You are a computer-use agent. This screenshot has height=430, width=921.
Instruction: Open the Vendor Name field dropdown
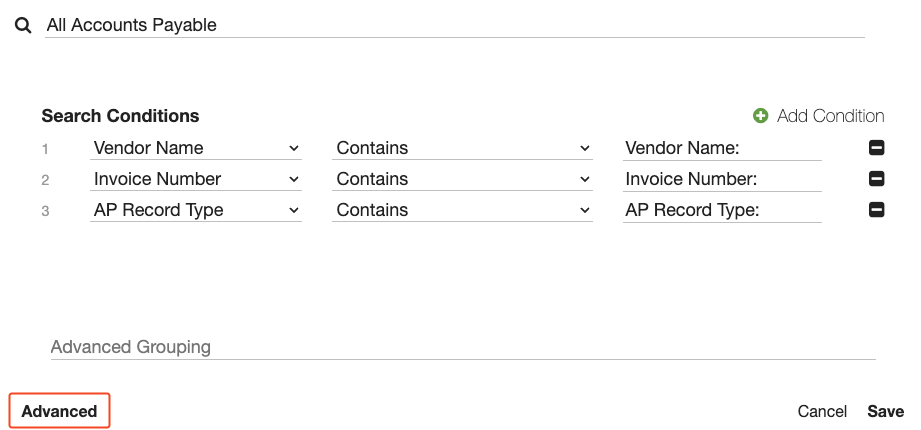pyautogui.click(x=195, y=148)
